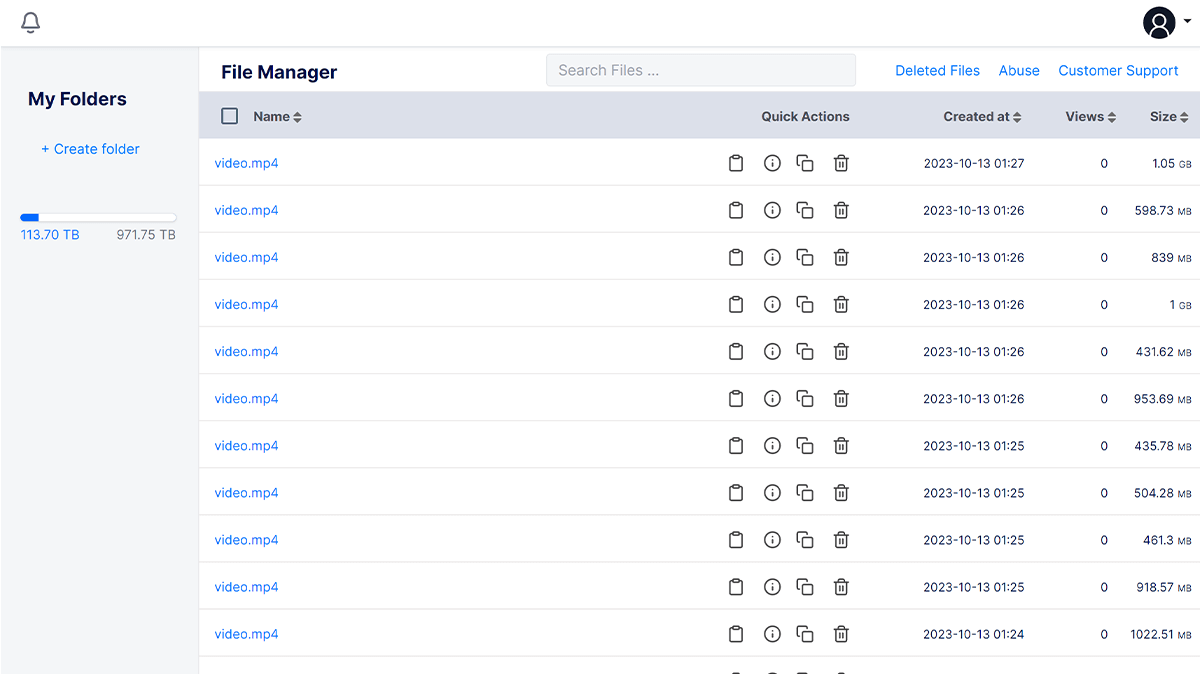The width and height of the screenshot is (1200, 674).
Task: Sort files by Name column
Action: 277,117
